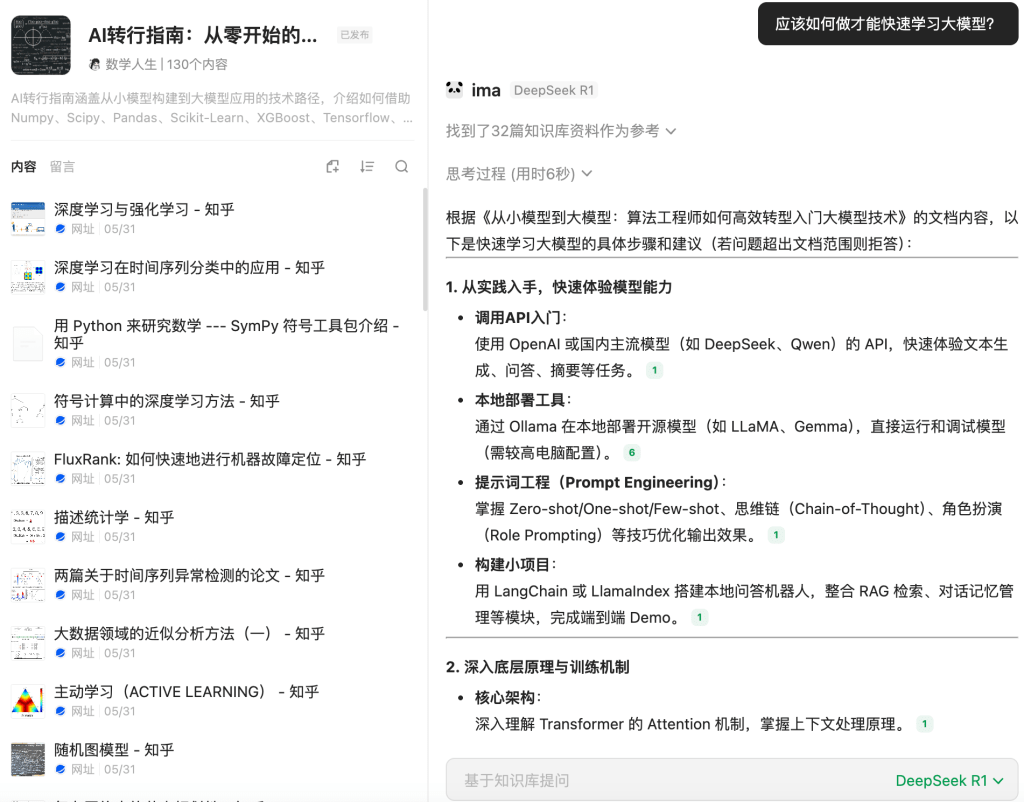The height and width of the screenshot is (802, 1024).
Task: Click the 主动学习 ACTIVE LEARNING thumbnail
Action: point(28,701)
